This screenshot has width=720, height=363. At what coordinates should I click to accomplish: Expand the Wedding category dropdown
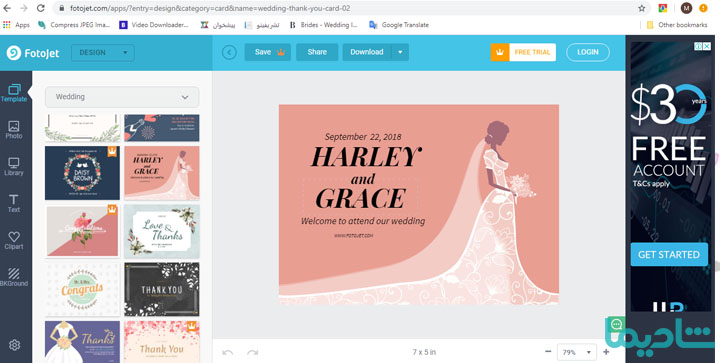pos(122,97)
